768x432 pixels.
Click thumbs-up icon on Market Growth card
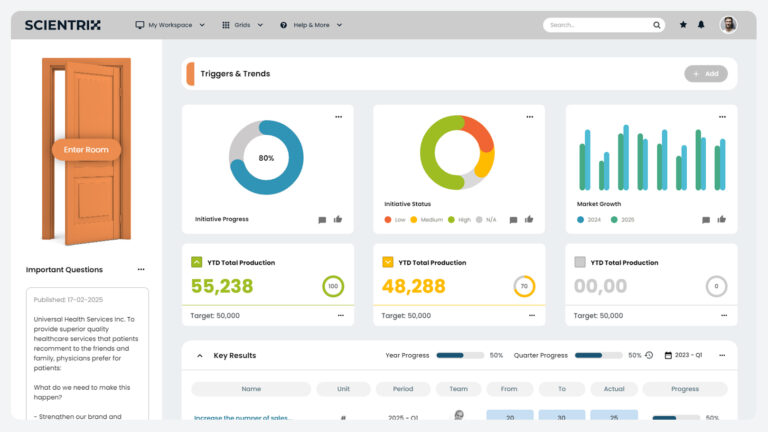tap(721, 219)
